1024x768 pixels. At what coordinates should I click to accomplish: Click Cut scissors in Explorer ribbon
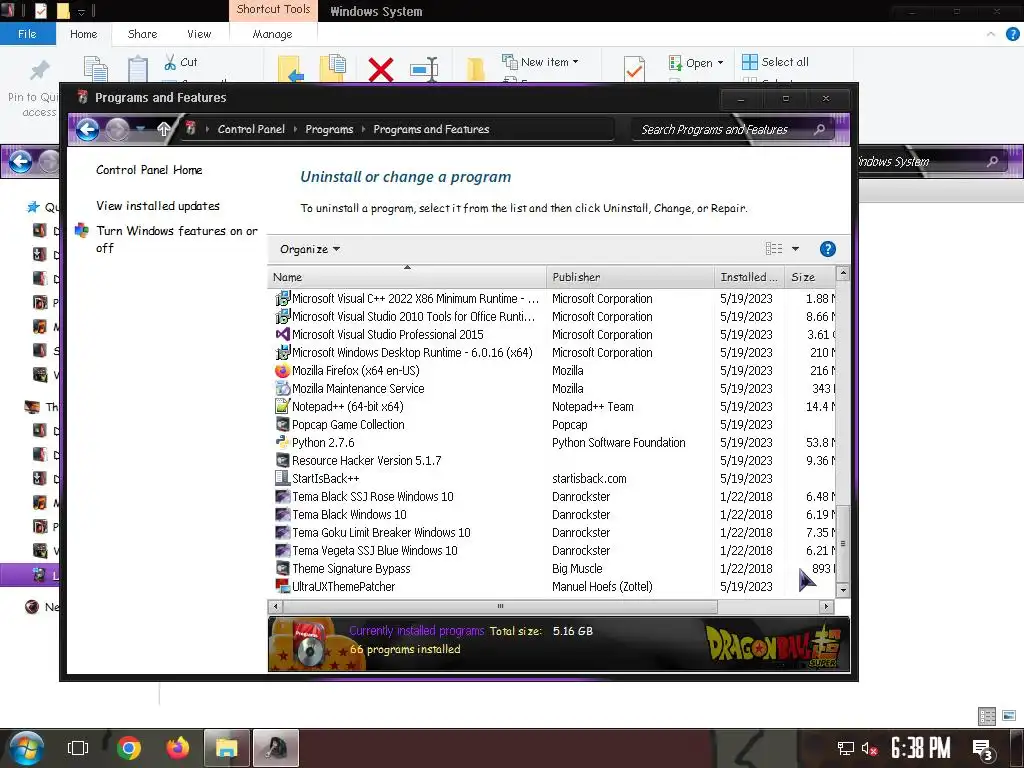[x=170, y=62]
